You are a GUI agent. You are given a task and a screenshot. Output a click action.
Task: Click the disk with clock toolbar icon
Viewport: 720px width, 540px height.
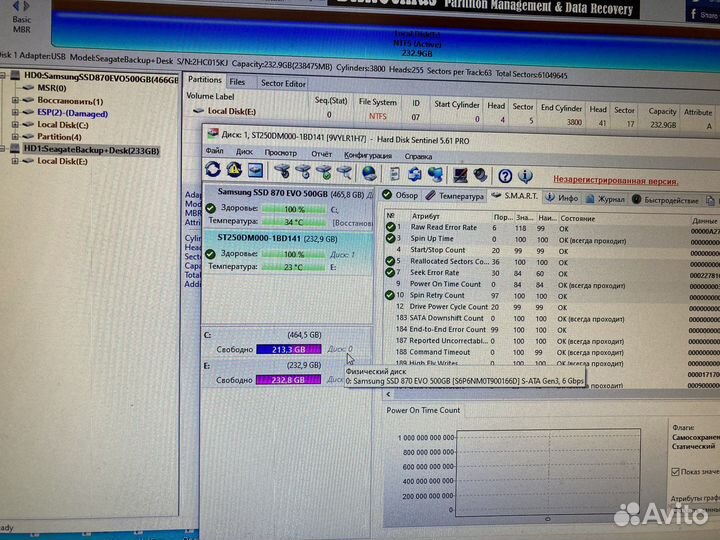[x=303, y=172]
